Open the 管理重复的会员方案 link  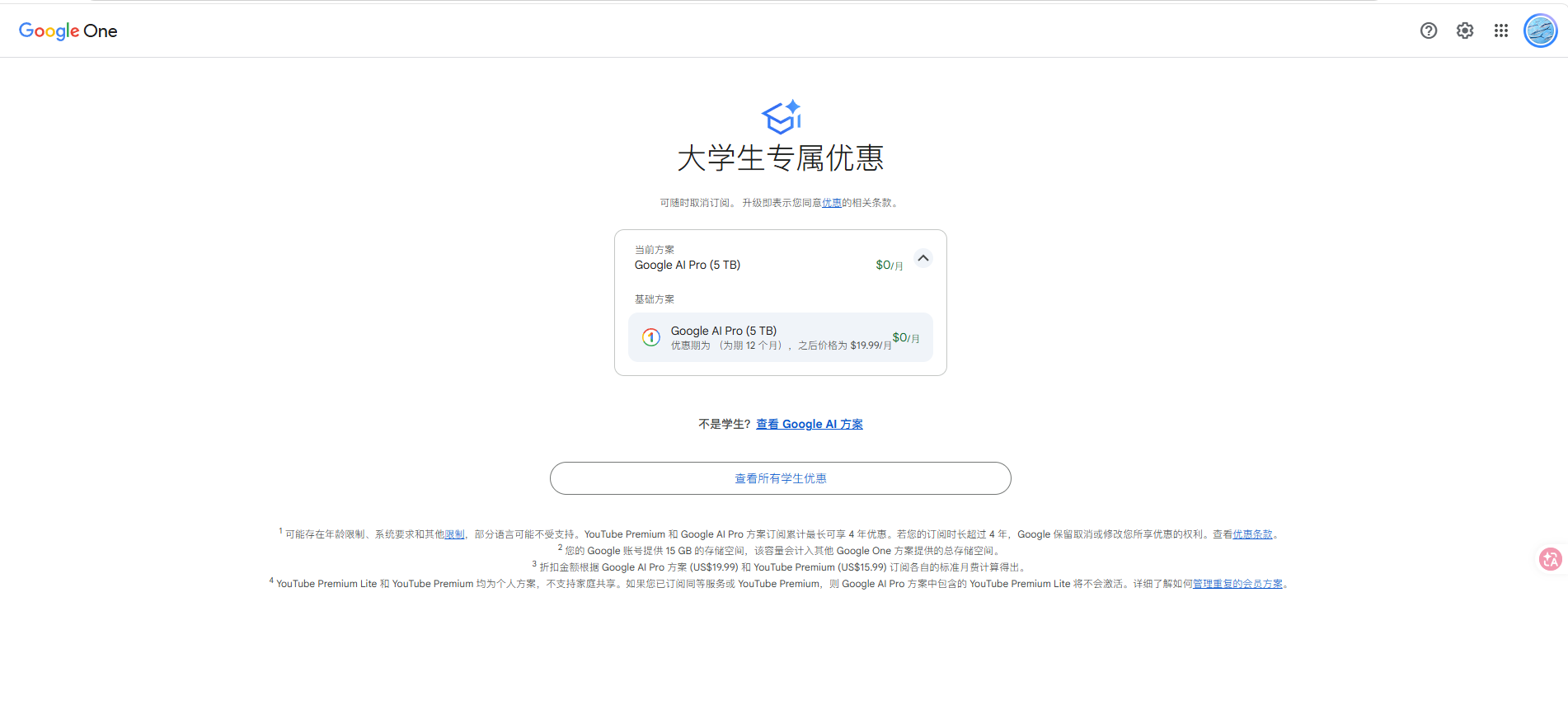pyautogui.click(x=1237, y=584)
